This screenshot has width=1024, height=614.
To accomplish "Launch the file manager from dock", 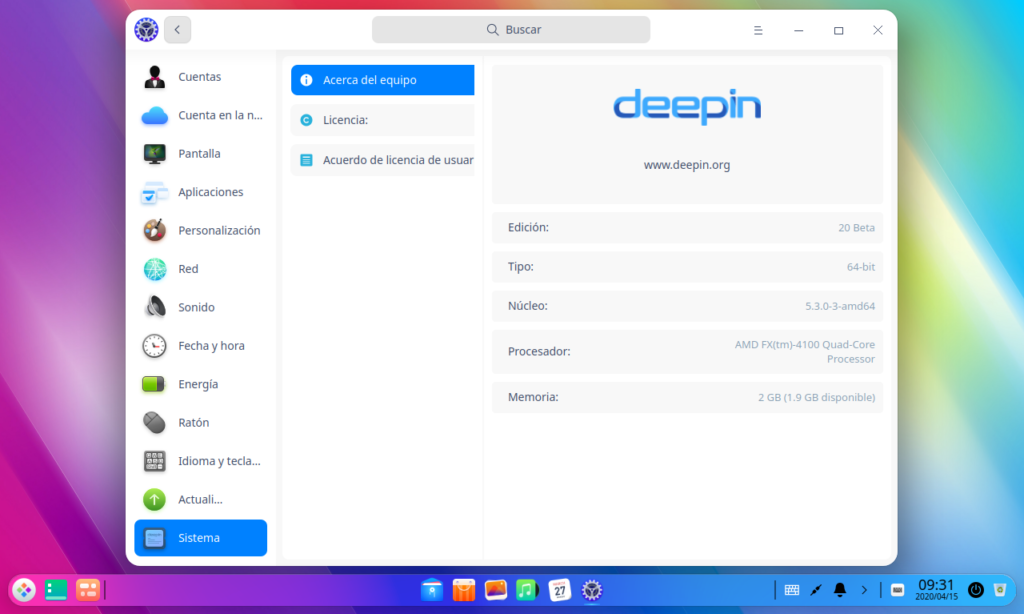I will click(432, 590).
